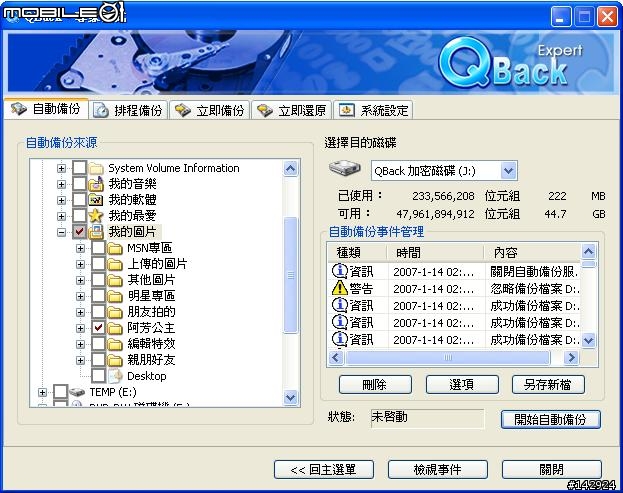Click the 狀態 field showing 未啟動
Image resolution: width=623 pixels, height=493 pixels.
tap(427, 418)
